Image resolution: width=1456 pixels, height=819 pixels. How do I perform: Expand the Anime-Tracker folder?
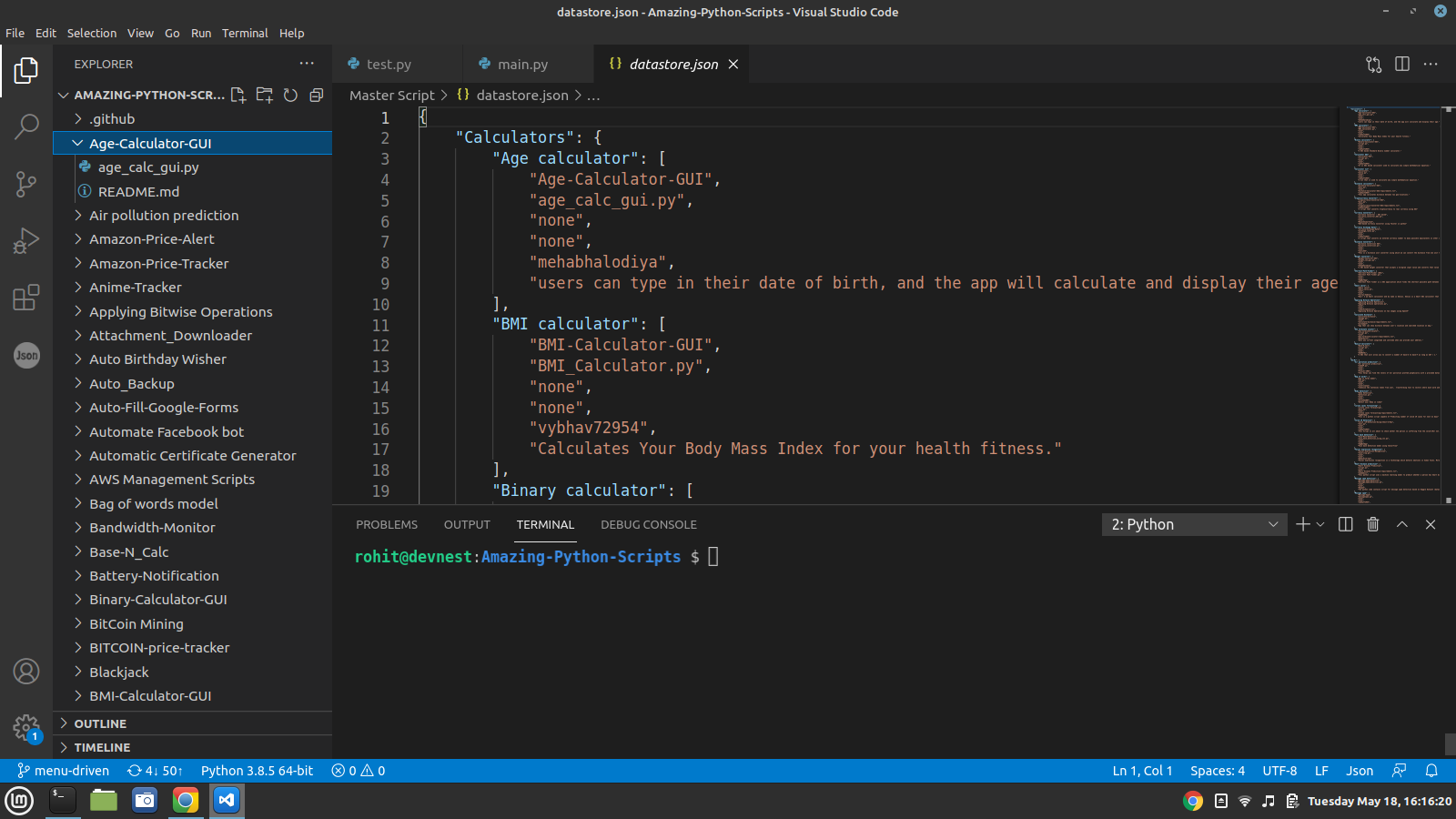coord(192,287)
